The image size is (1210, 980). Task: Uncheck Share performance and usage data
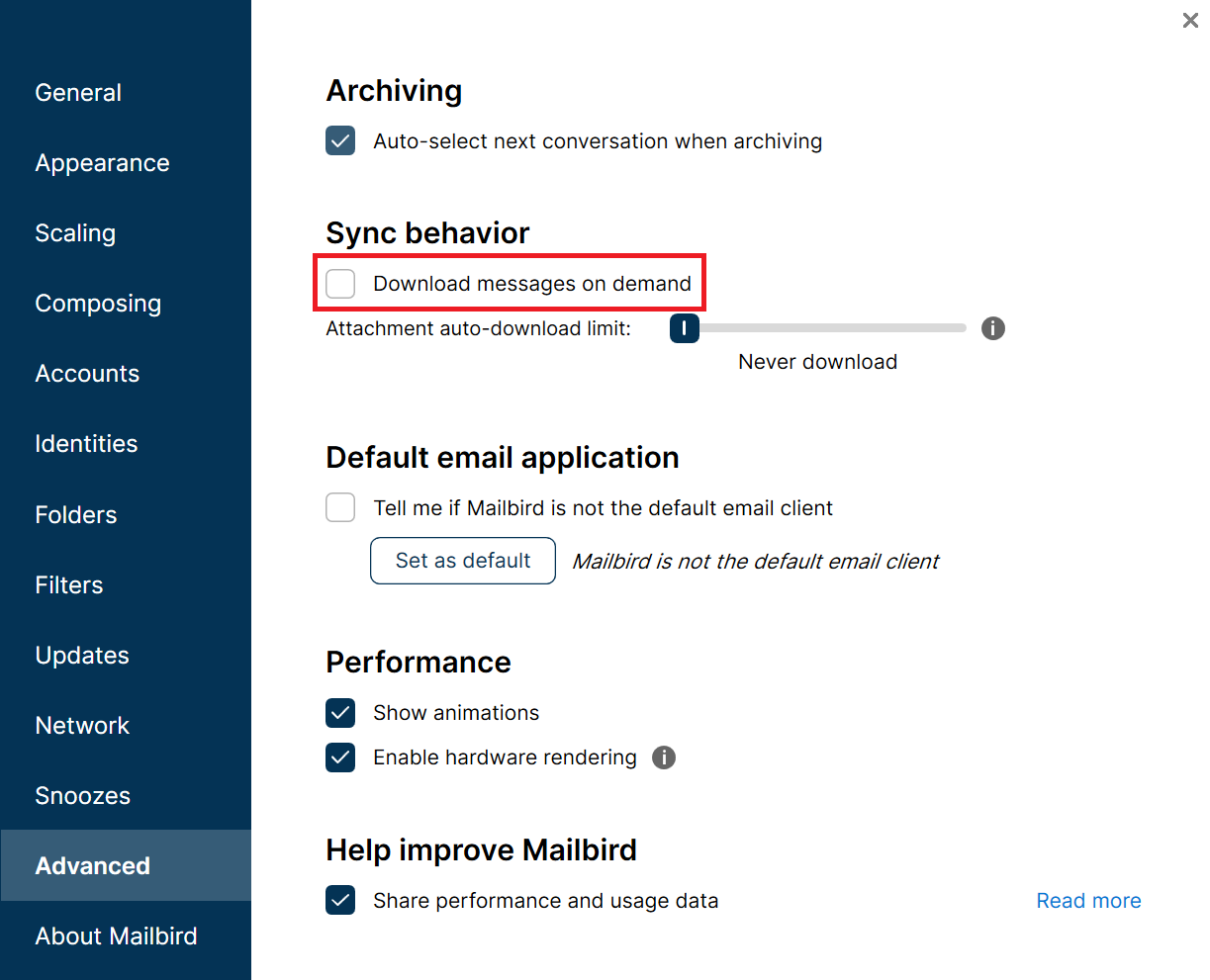[340, 901]
